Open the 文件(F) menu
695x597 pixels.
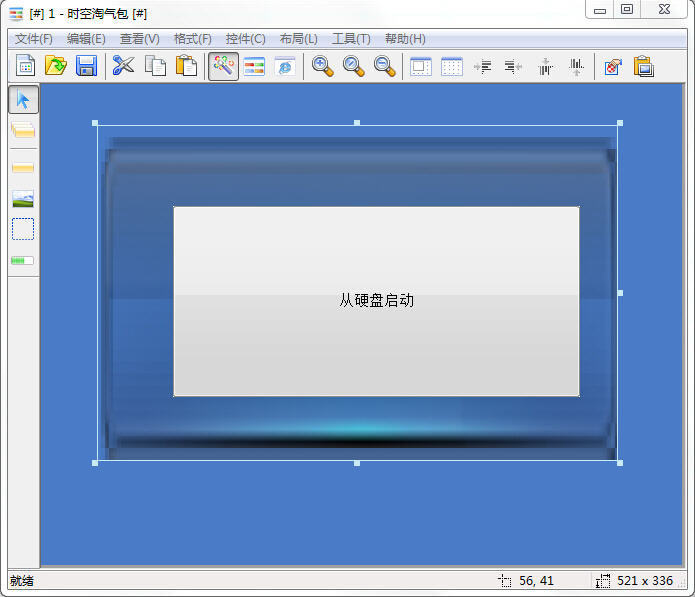coord(34,39)
